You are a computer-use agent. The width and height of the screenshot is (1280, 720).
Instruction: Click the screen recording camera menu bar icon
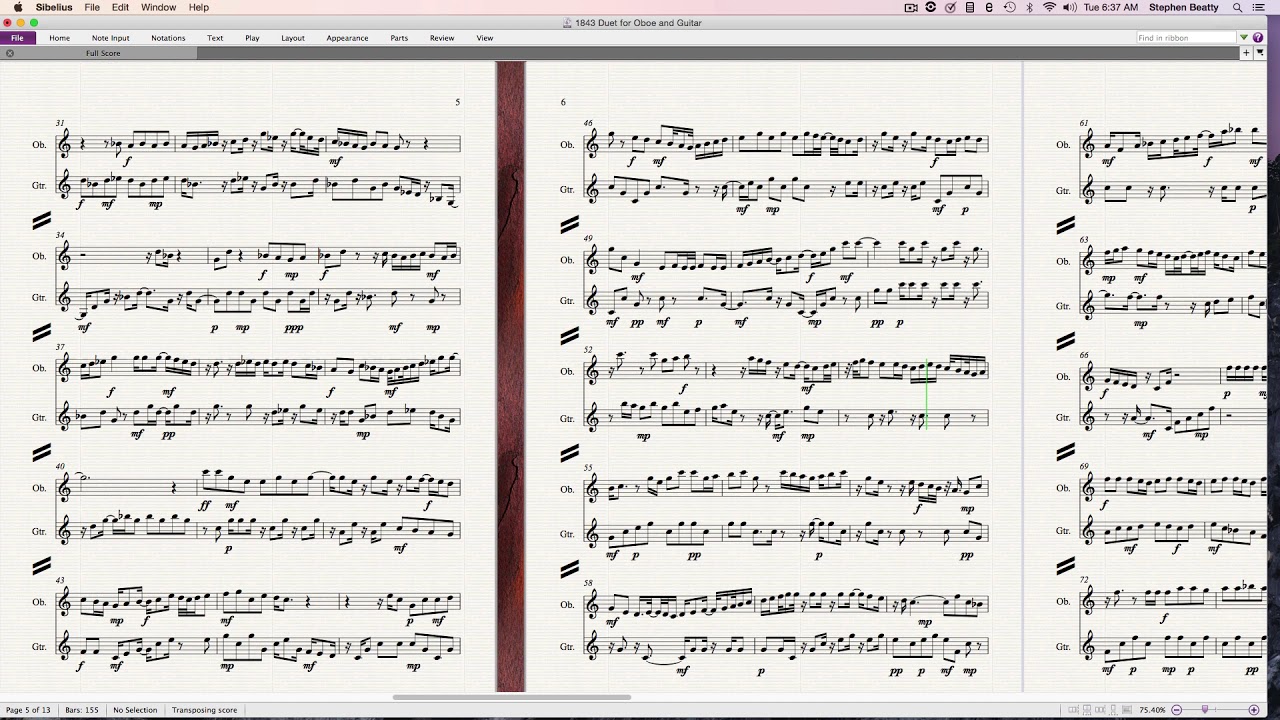tap(911, 7)
